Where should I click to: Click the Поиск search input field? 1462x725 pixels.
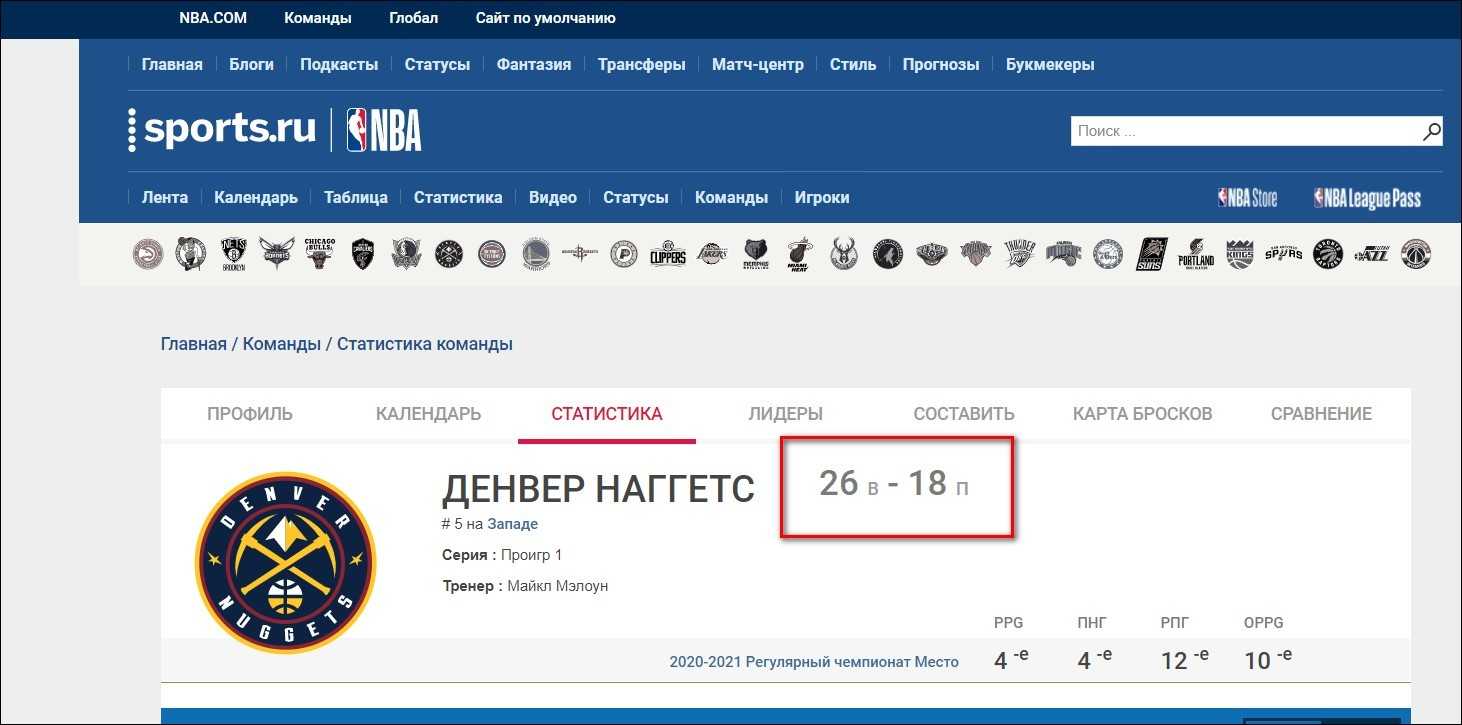coord(1244,131)
